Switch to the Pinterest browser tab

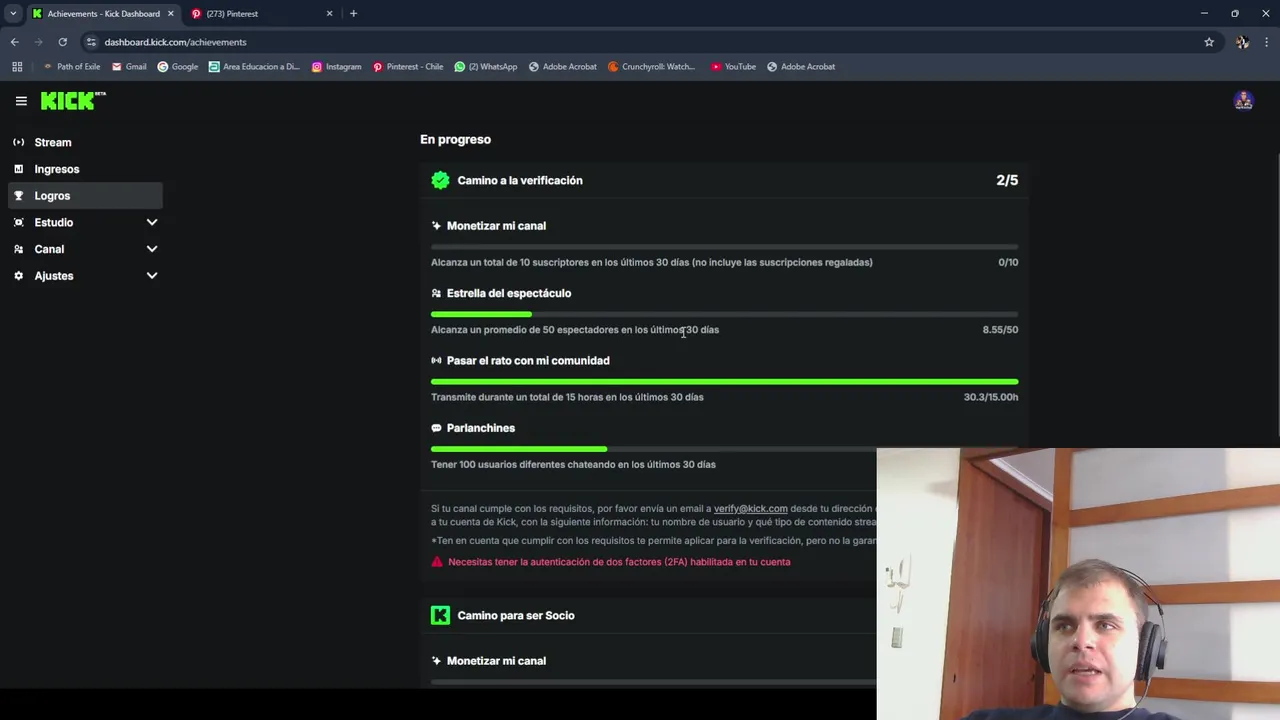coord(262,14)
